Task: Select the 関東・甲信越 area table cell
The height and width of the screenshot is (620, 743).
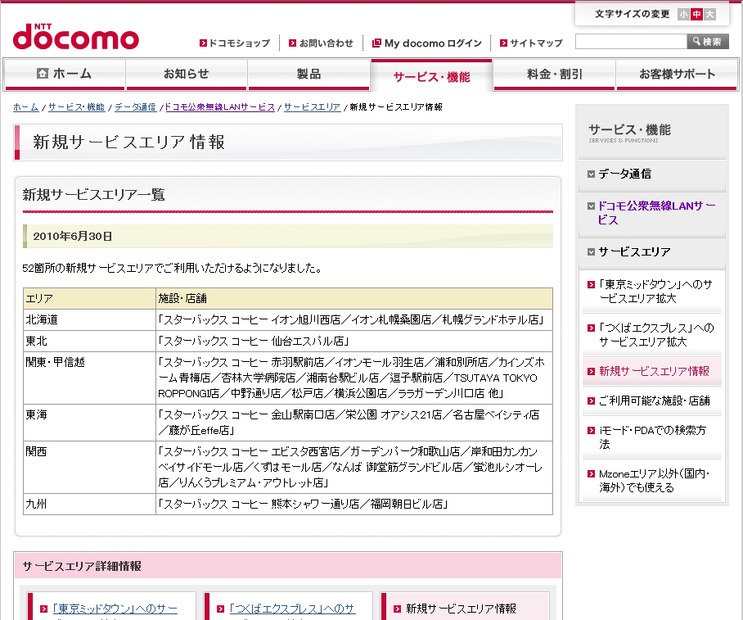Action: (x=90, y=378)
